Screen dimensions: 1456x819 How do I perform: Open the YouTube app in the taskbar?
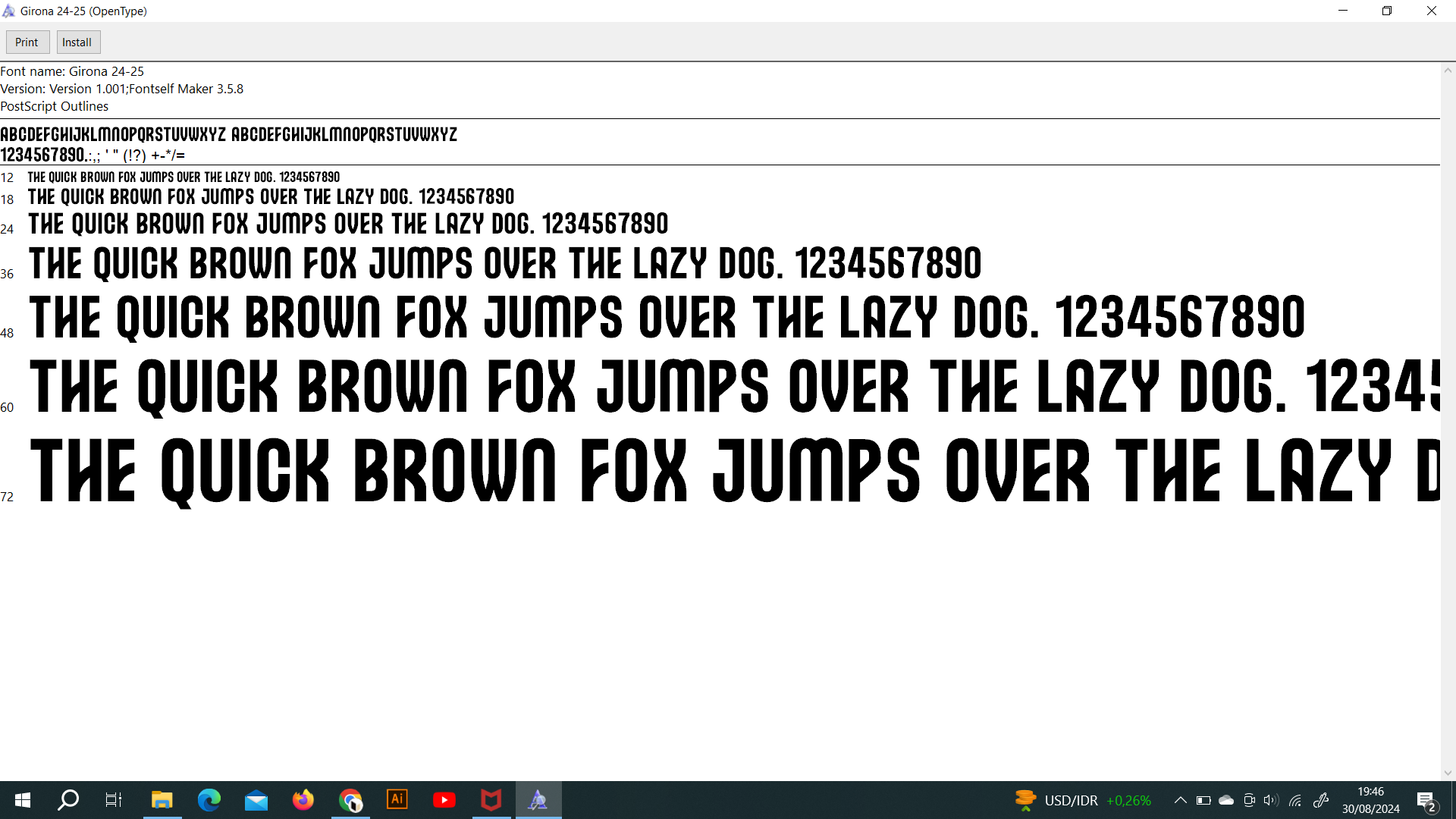click(x=444, y=799)
